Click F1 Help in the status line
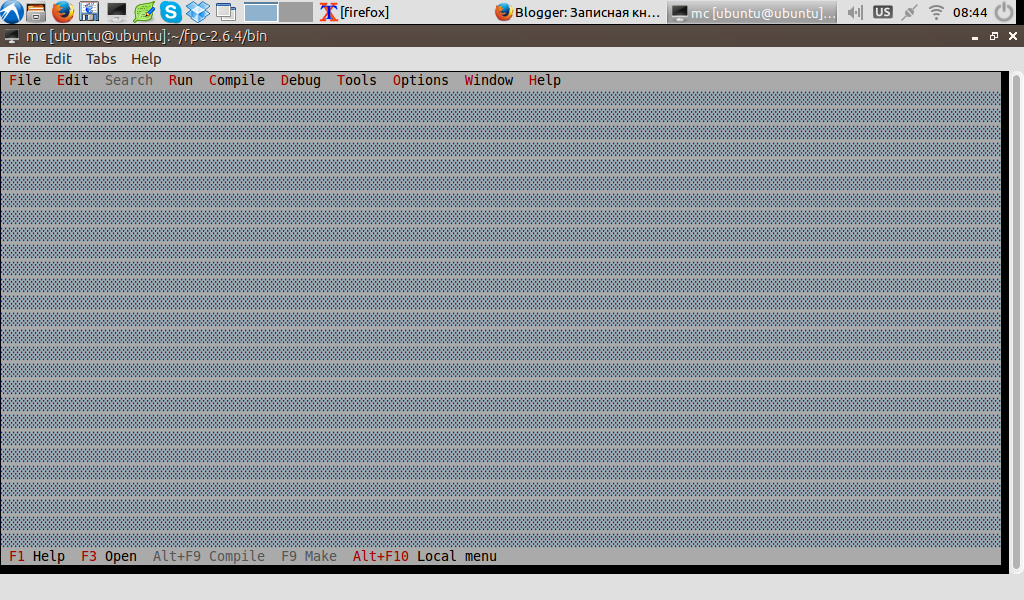 coord(37,556)
